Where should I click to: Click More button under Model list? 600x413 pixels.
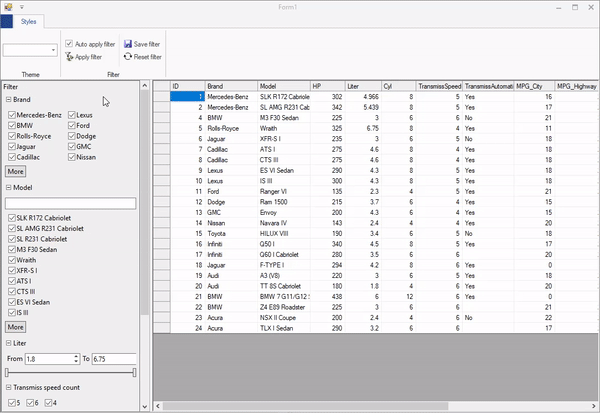point(16,326)
